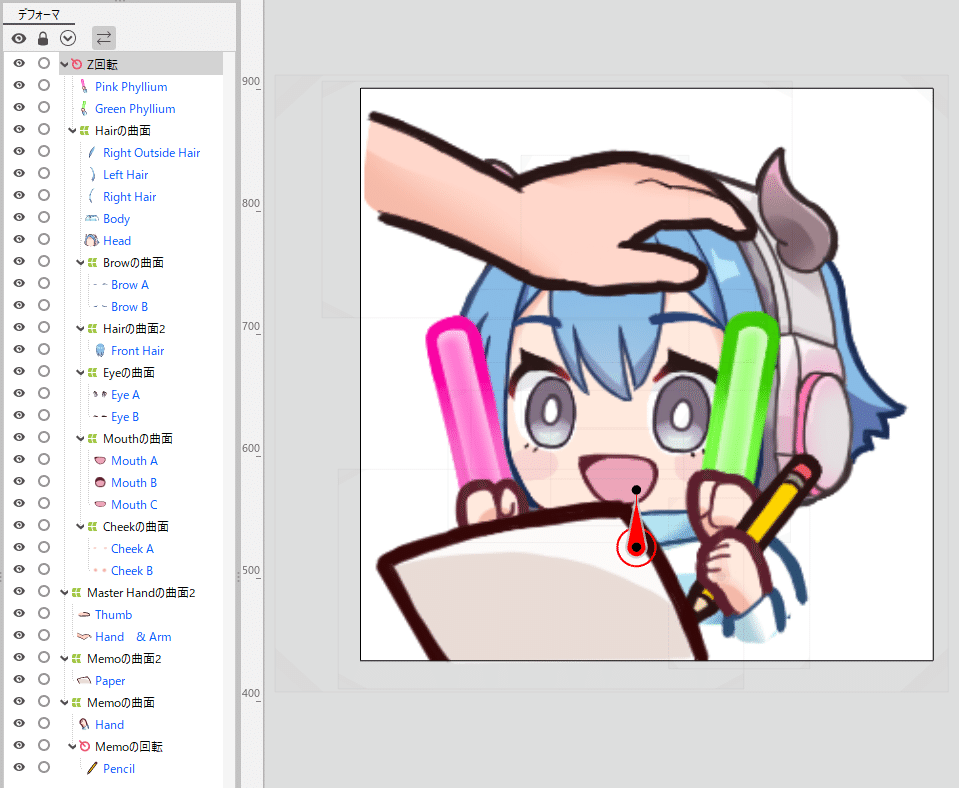The image size is (959, 788).
Task: Toggle the lock circle for Pencil
Action: 43,767
